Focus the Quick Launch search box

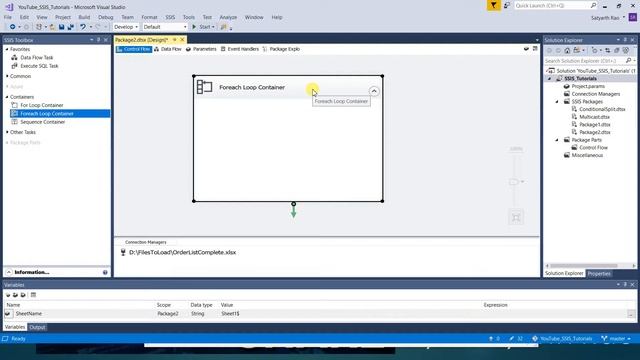click(x=555, y=5)
